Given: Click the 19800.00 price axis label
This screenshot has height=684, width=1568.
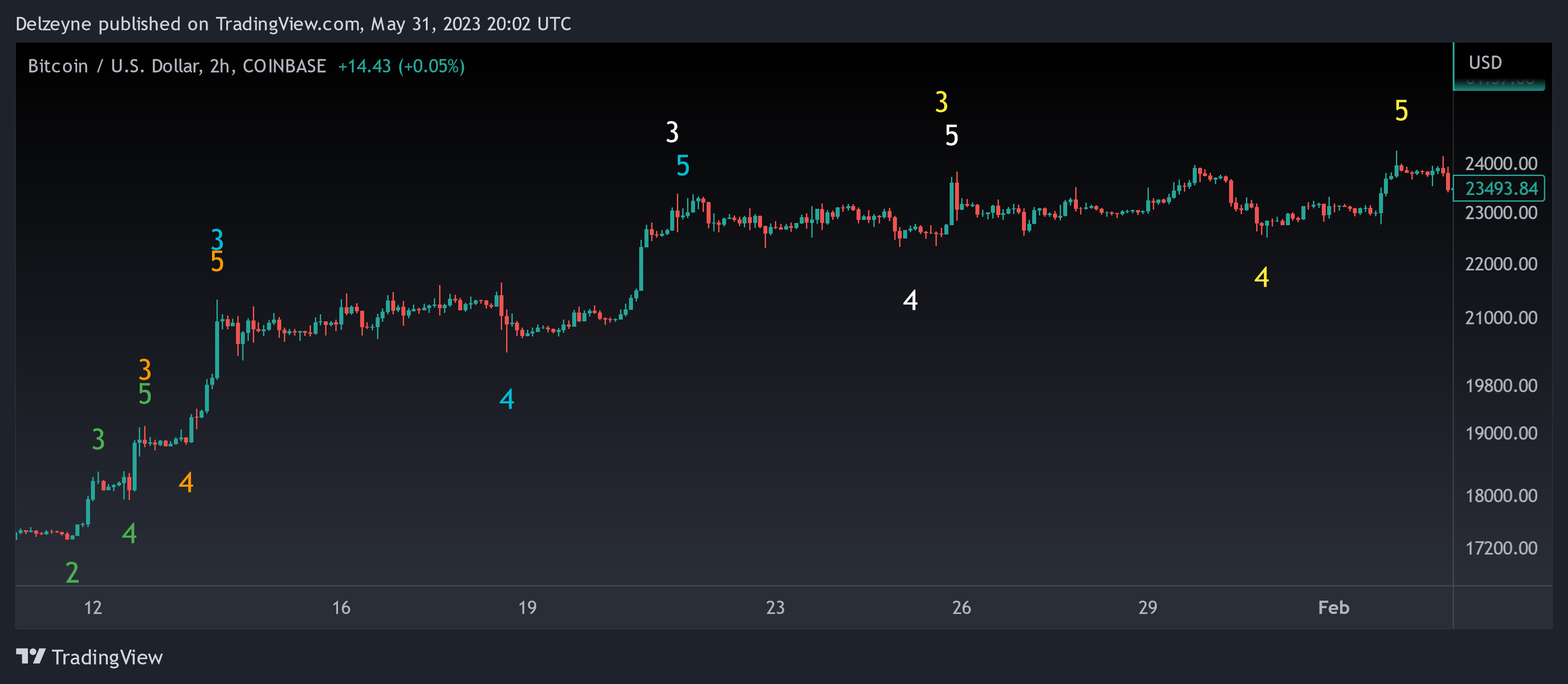Looking at the screenshot, I should [x=1501, y=385].
